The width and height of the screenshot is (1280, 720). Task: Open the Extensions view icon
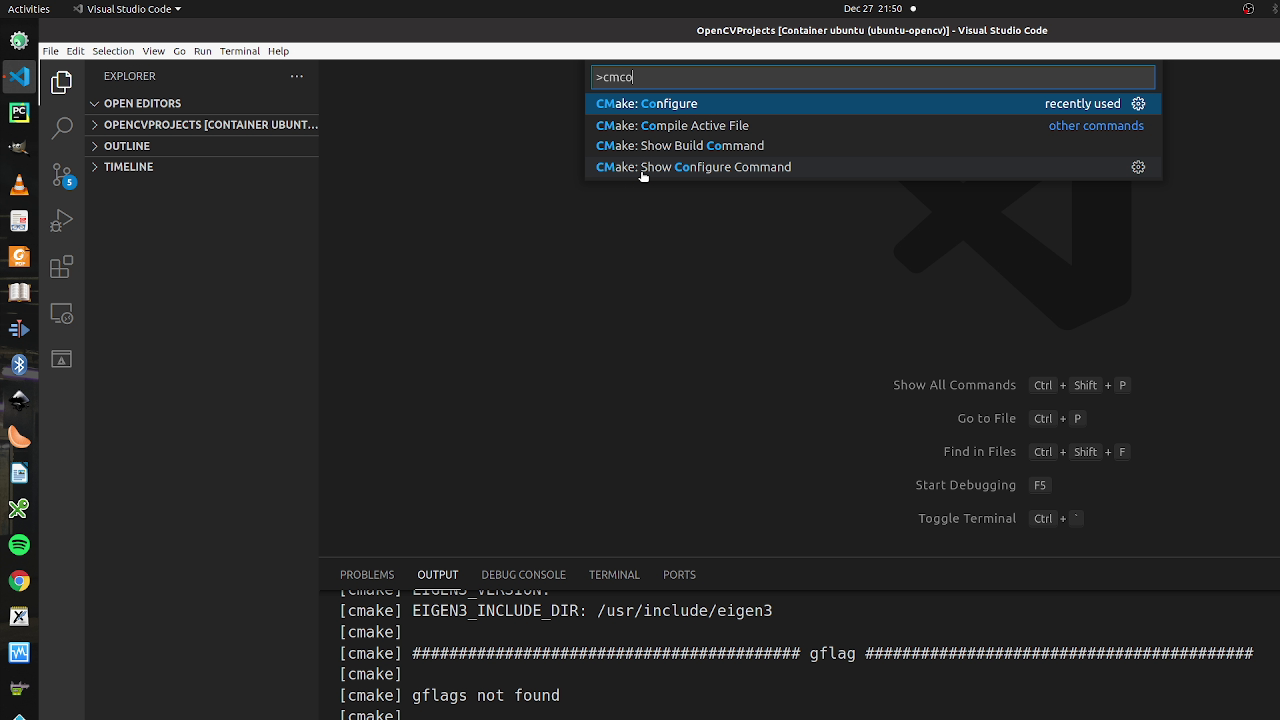click(62, 267)
